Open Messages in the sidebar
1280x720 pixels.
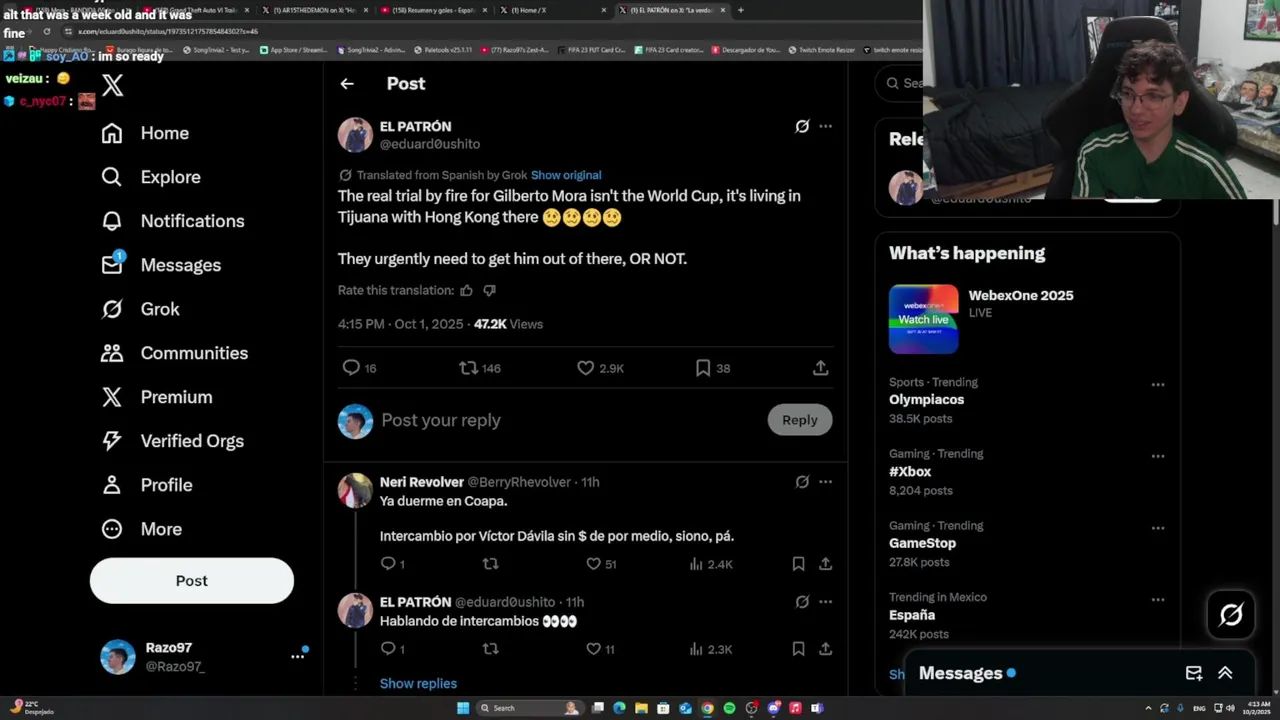tap(160, 265)
